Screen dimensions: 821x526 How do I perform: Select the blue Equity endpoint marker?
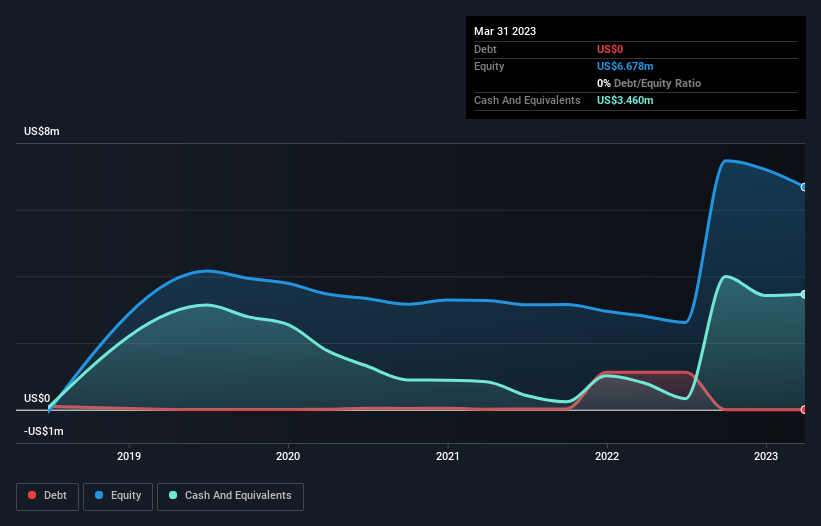(804, 187)
